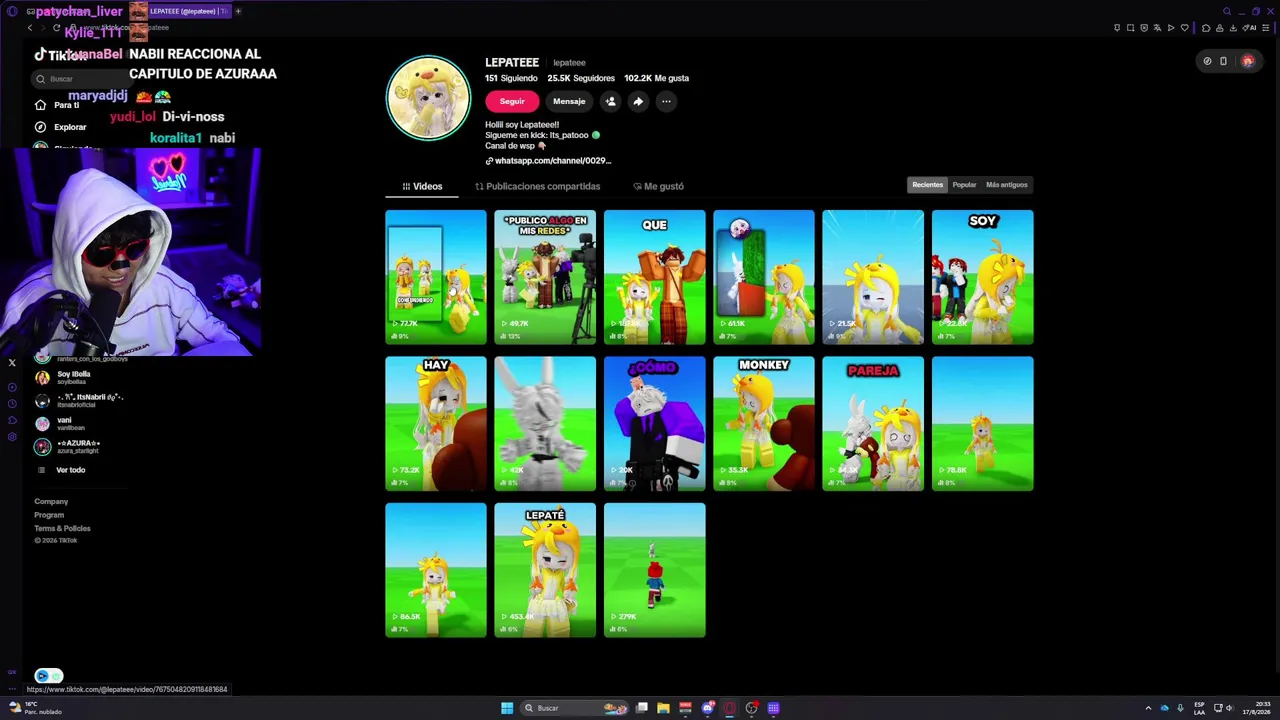The height and width of the screenshot is (720, 1280).
Task: Open the video captioned HAY
Action: 436,424
